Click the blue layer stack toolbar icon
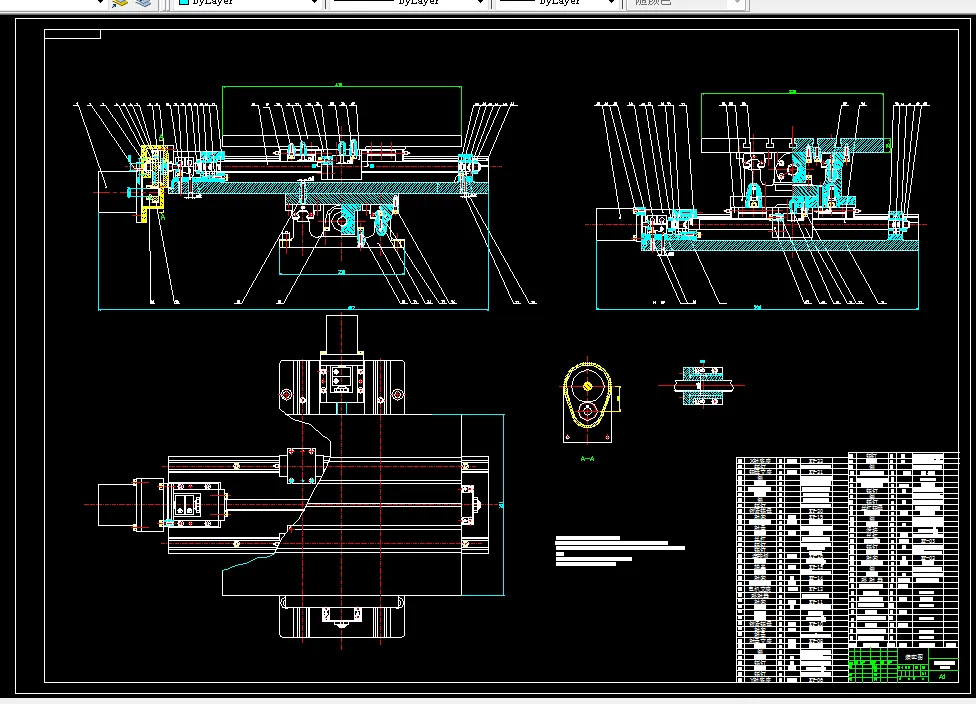Image resolution: width=976 pixels, height=704 pixels. (x=144, y=3)
